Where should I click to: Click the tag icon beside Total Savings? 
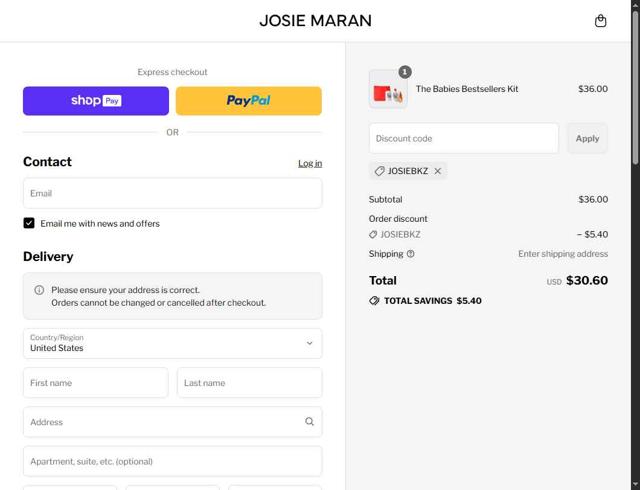pos(374,301)
